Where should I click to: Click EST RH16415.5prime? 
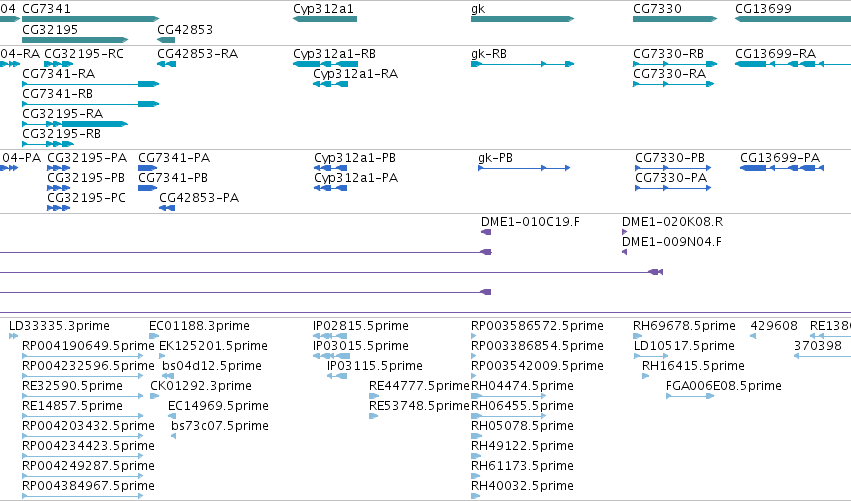[x=693, y=367]
